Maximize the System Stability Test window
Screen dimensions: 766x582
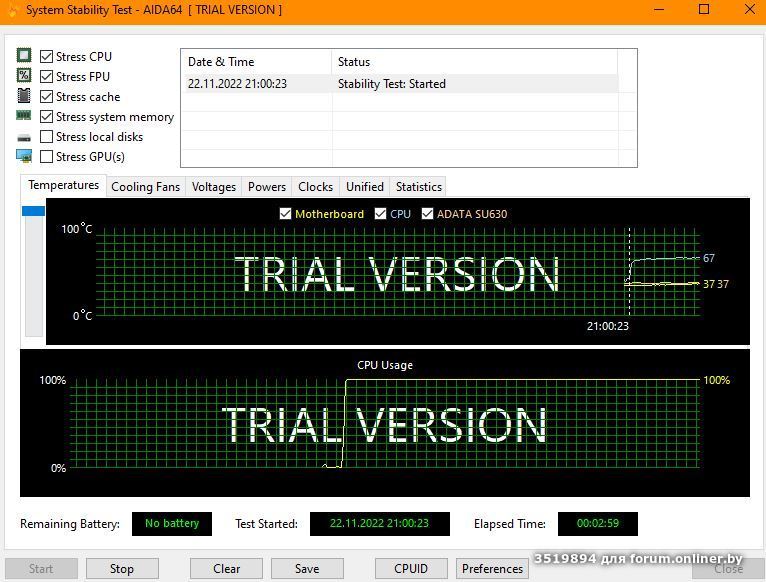tap(704, 9)
